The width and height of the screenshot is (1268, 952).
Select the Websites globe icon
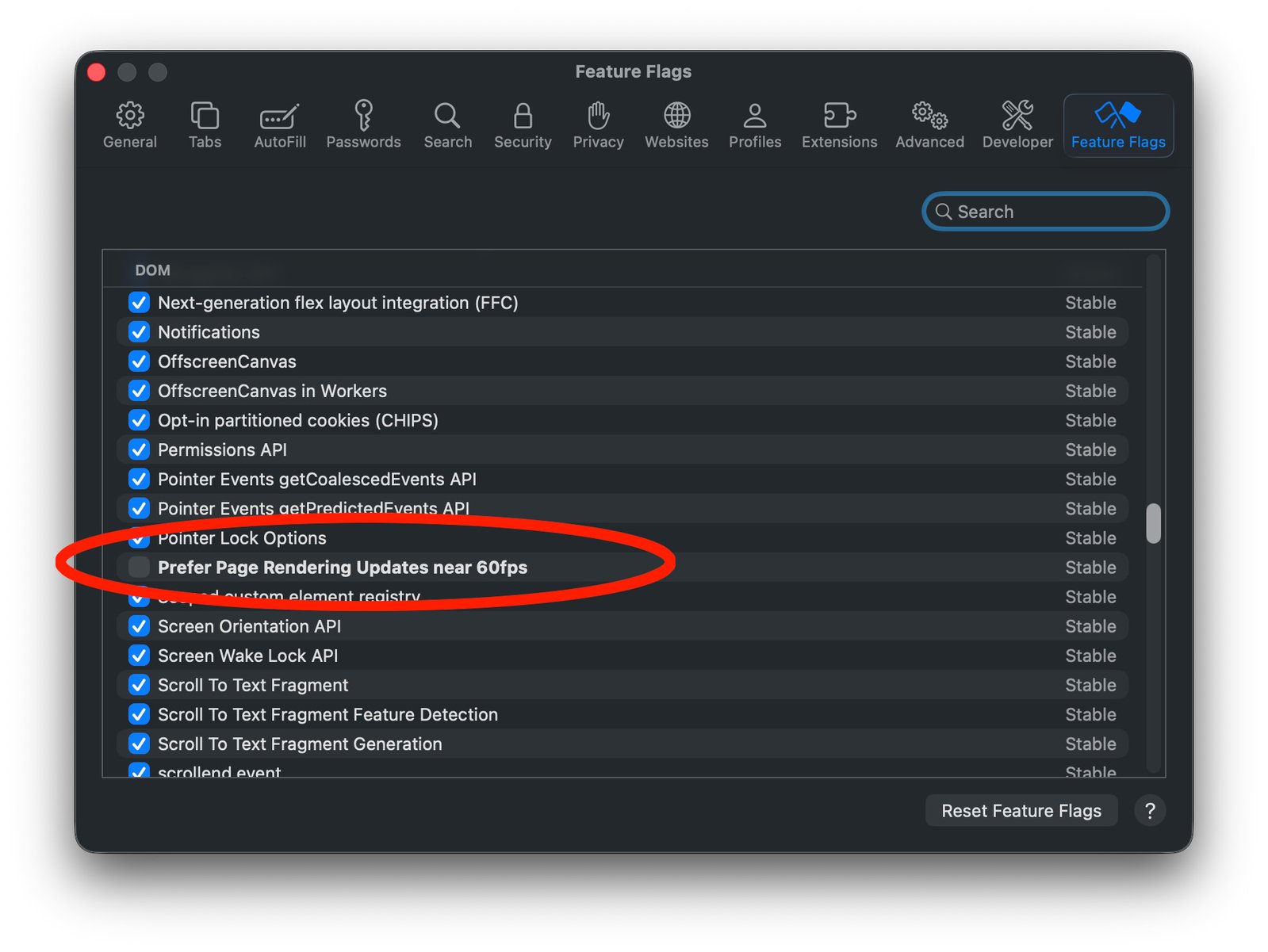coord(676,116)
